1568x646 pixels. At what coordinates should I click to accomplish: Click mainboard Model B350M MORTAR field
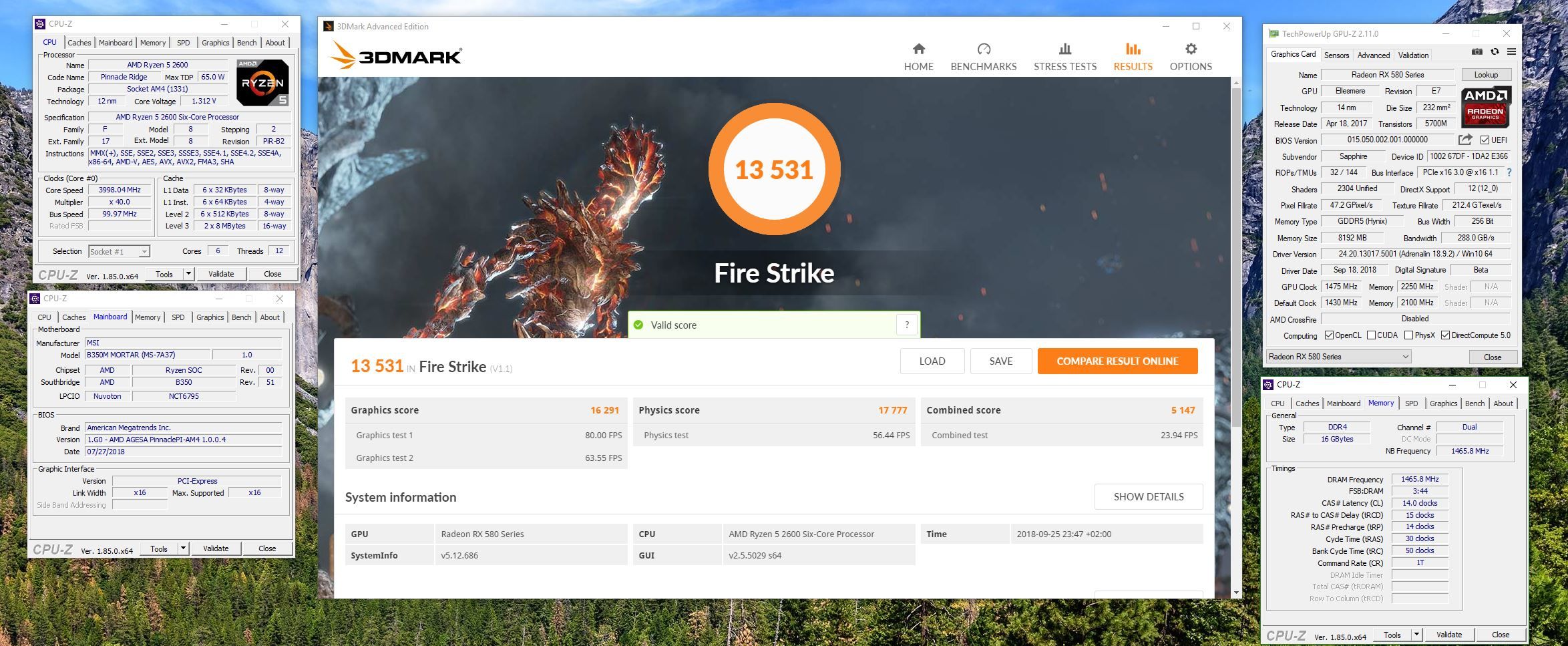click(148, 355)
